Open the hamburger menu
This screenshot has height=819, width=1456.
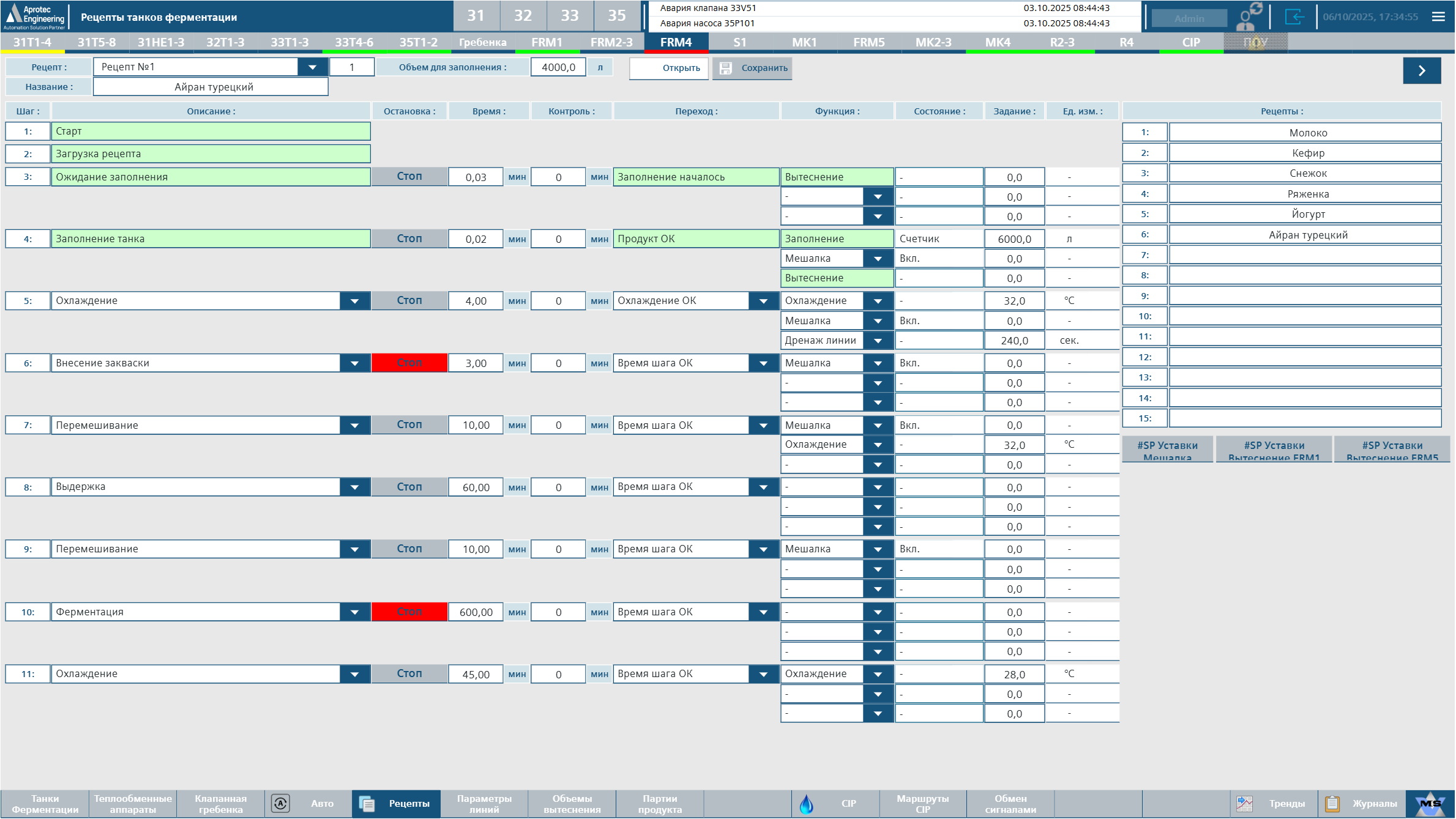click(x=1438, y=17)
